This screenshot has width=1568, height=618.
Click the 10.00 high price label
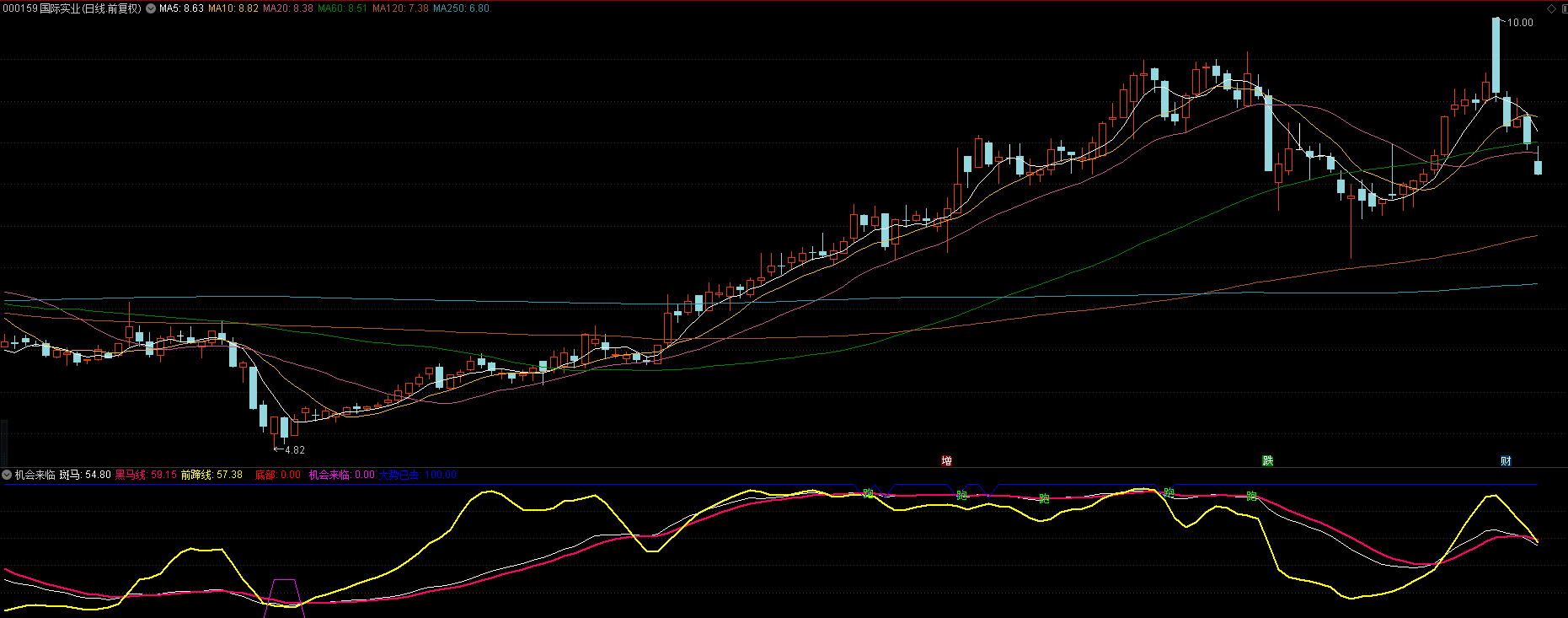(x=1520, y=23)
